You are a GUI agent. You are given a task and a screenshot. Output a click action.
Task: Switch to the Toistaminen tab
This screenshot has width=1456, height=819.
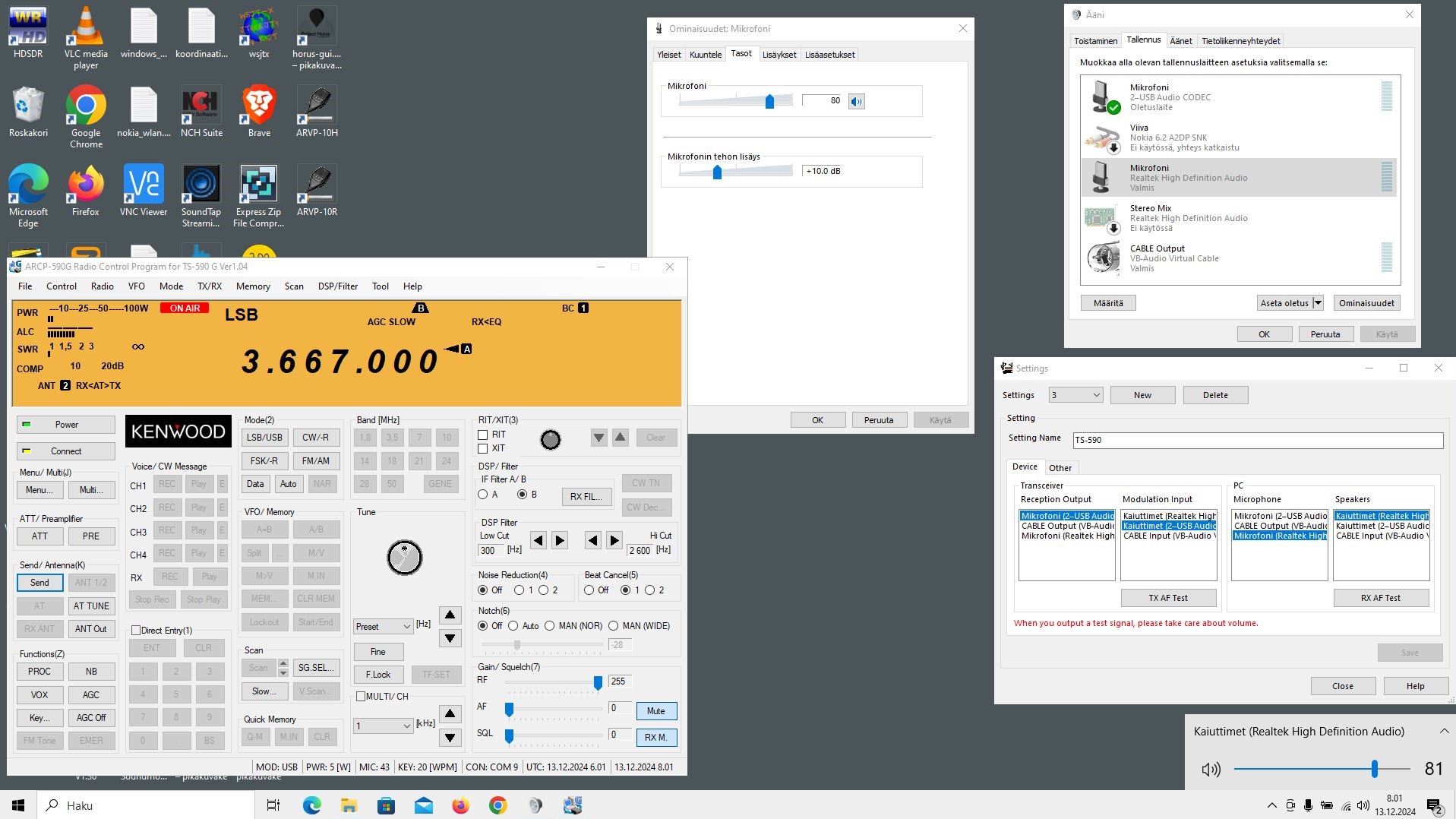click(x=1095, y=41)
